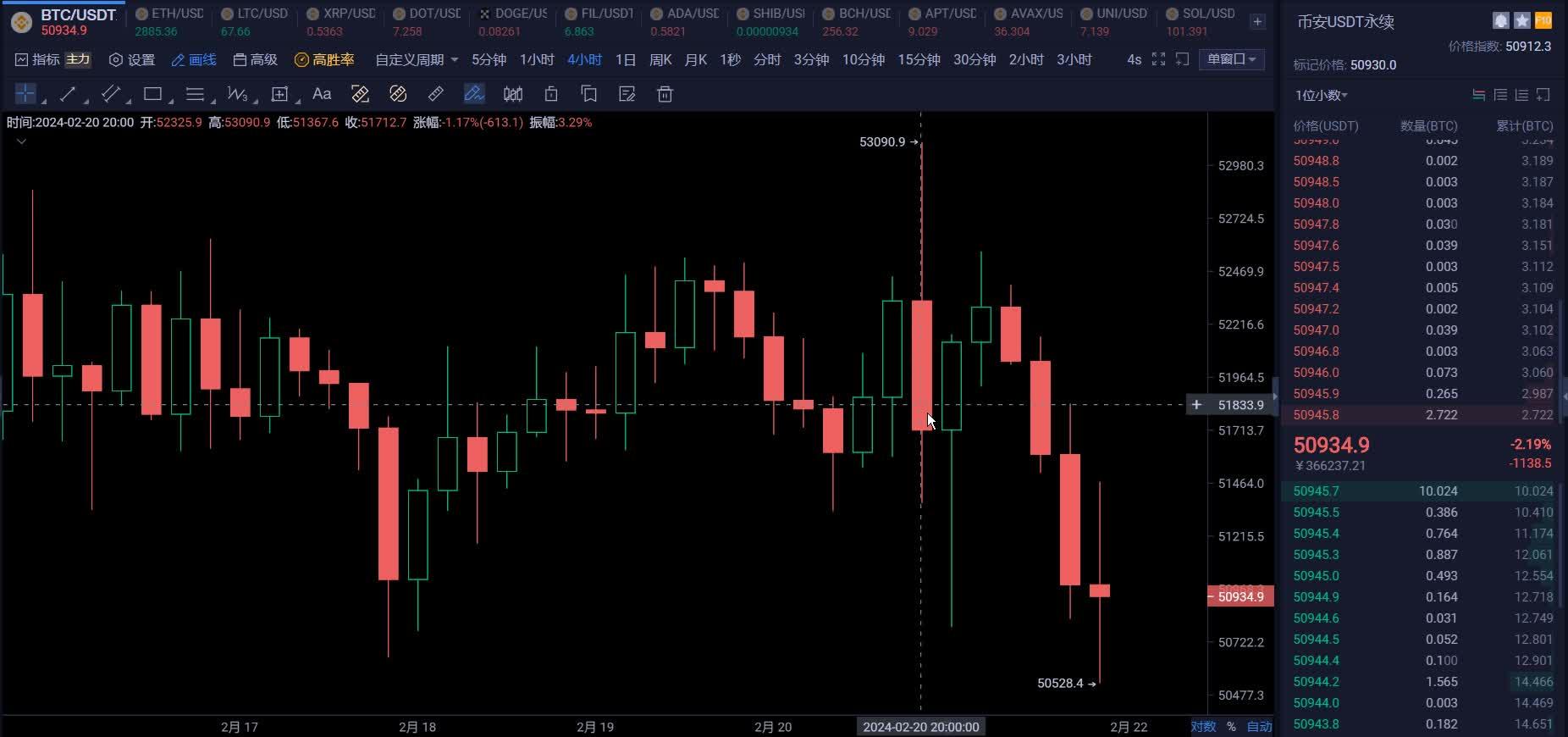Collapse the chart info chevron under 时间
The height and width of the screenshot is (737, 1568).
(x=21, y=141)
